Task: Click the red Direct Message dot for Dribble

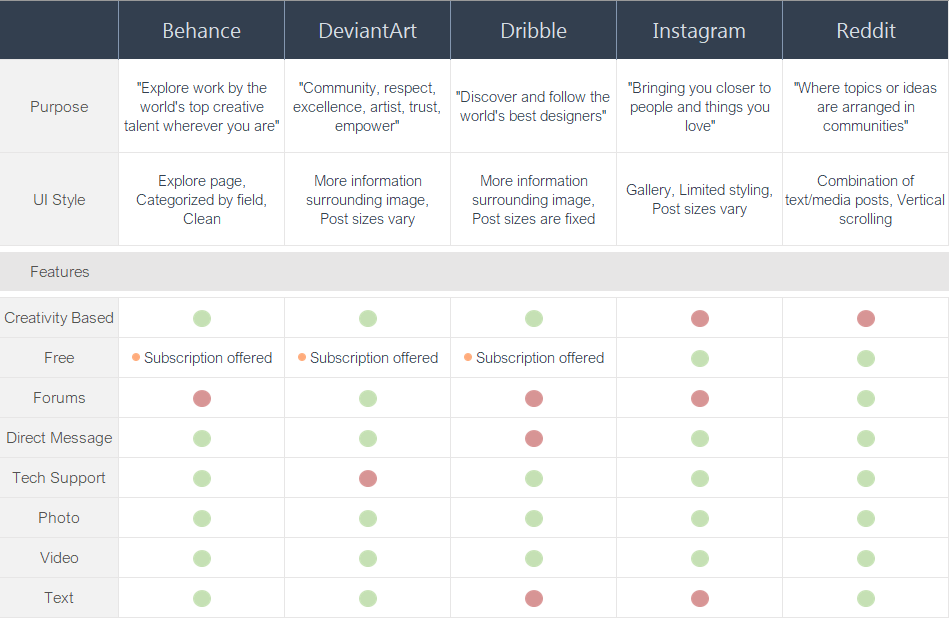Action: click(x=534, y=438)
